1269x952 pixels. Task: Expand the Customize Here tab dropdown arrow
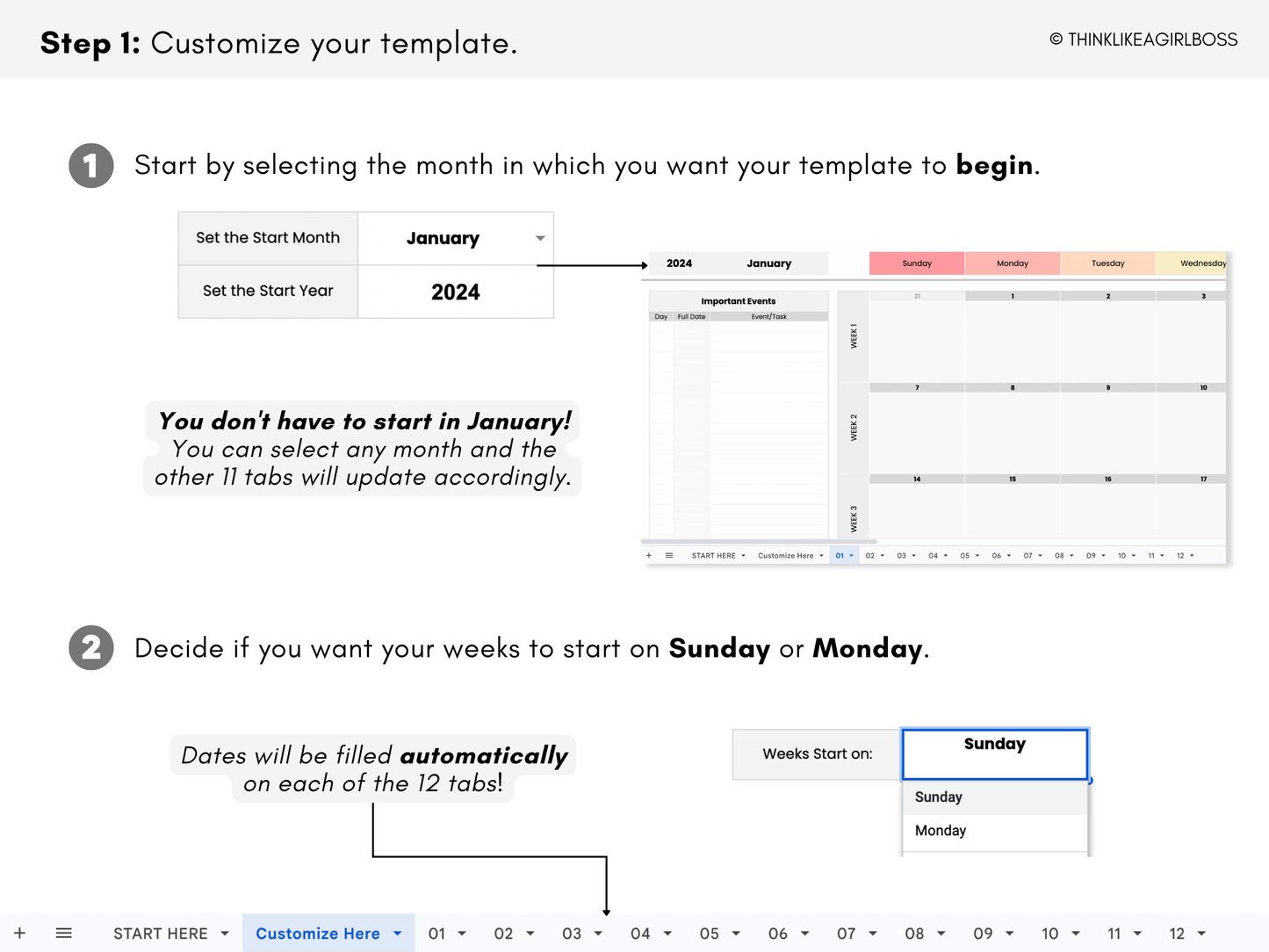[397, 933]
